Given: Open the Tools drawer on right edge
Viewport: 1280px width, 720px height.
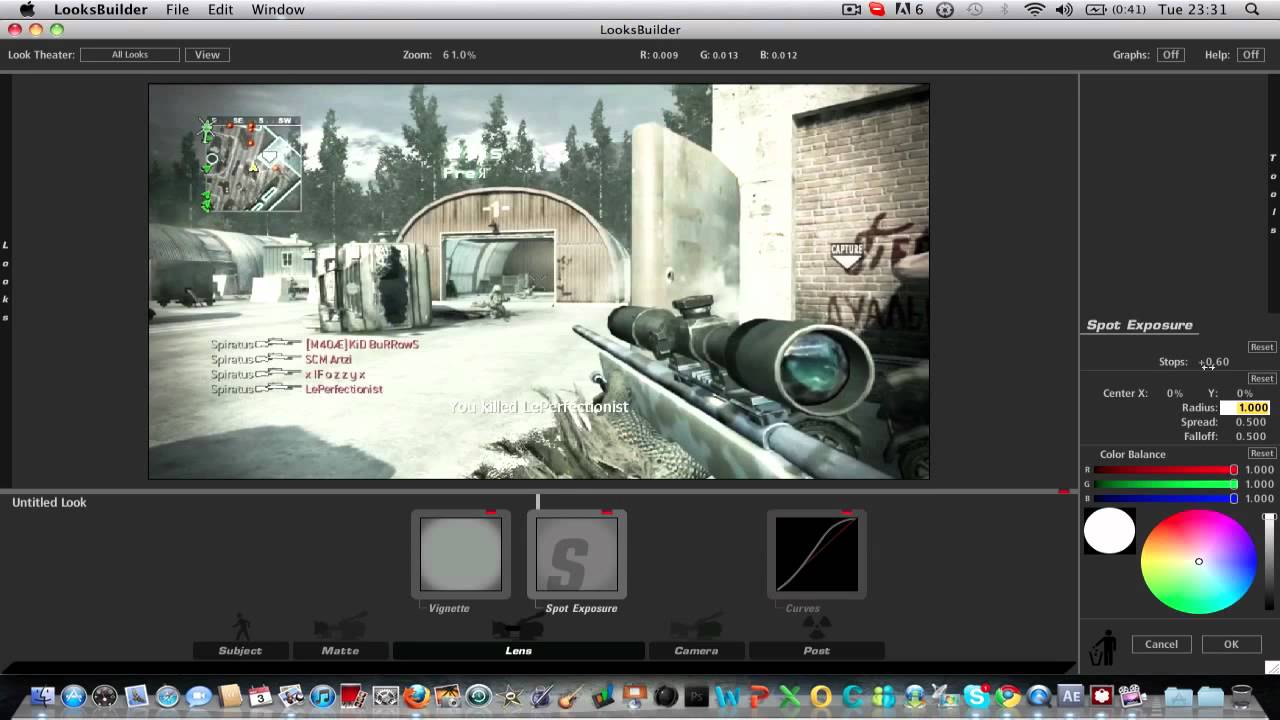Looking at the screenshot, I should coord(1273,194).
